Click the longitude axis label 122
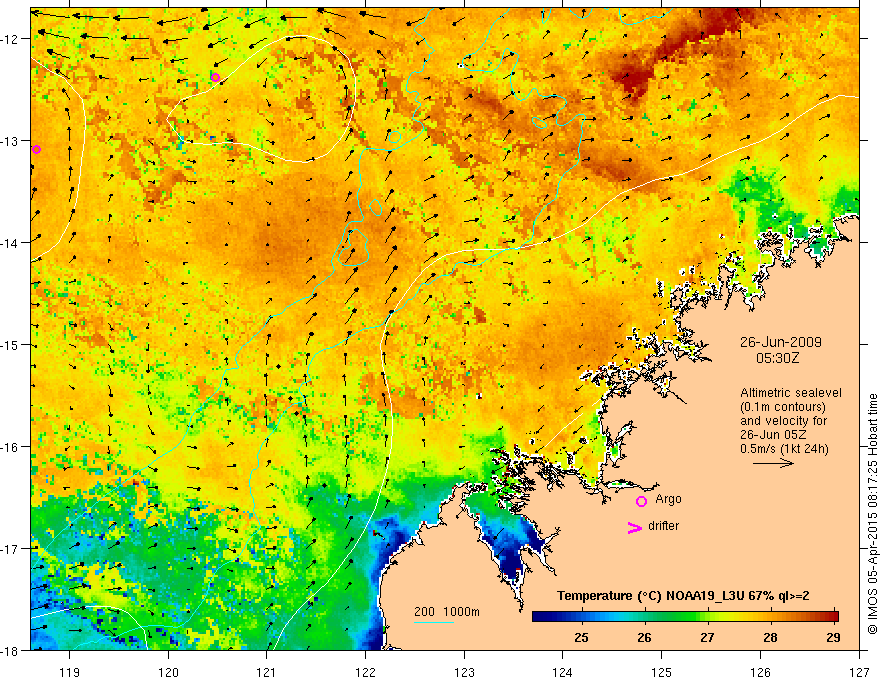 (x=365, y=672)
